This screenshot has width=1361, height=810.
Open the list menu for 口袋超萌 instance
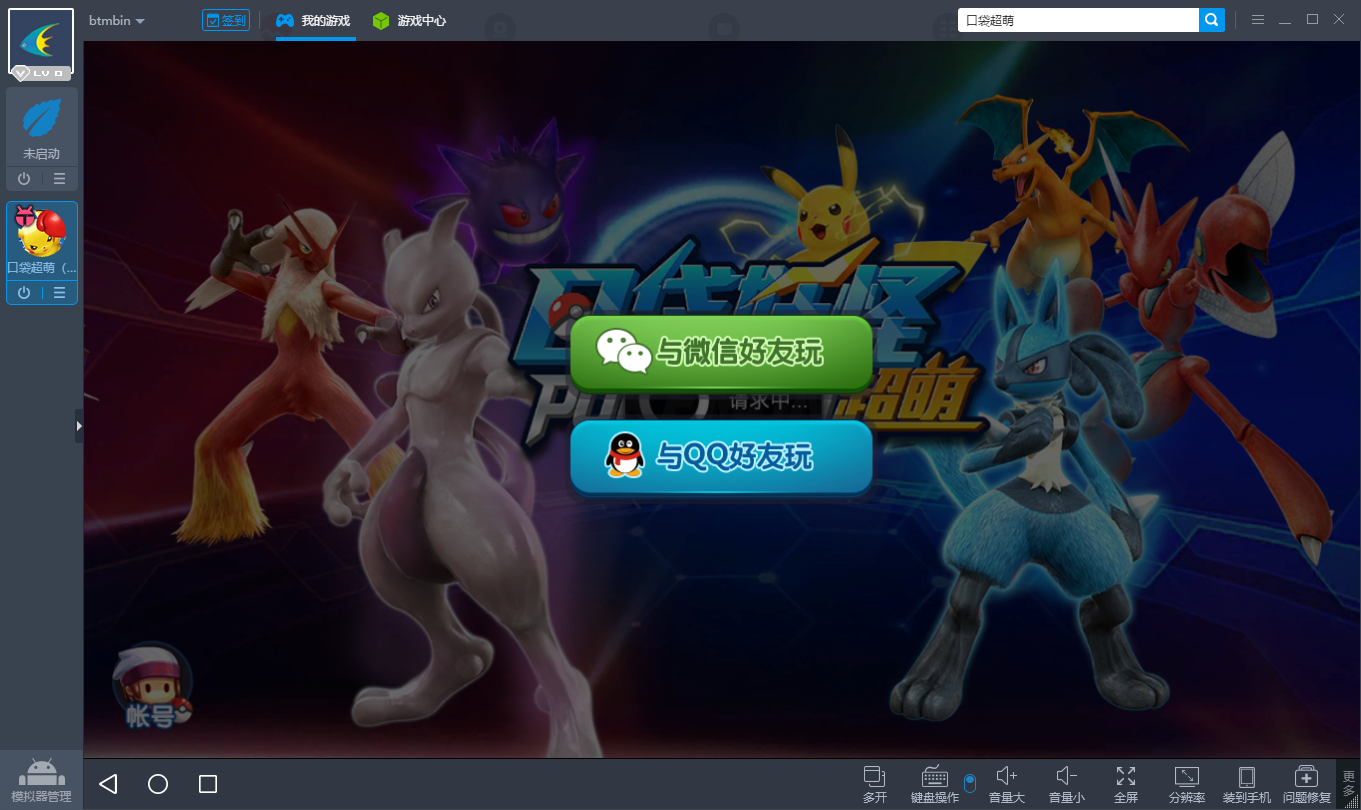pyautogui.click(x=60, y=293)
